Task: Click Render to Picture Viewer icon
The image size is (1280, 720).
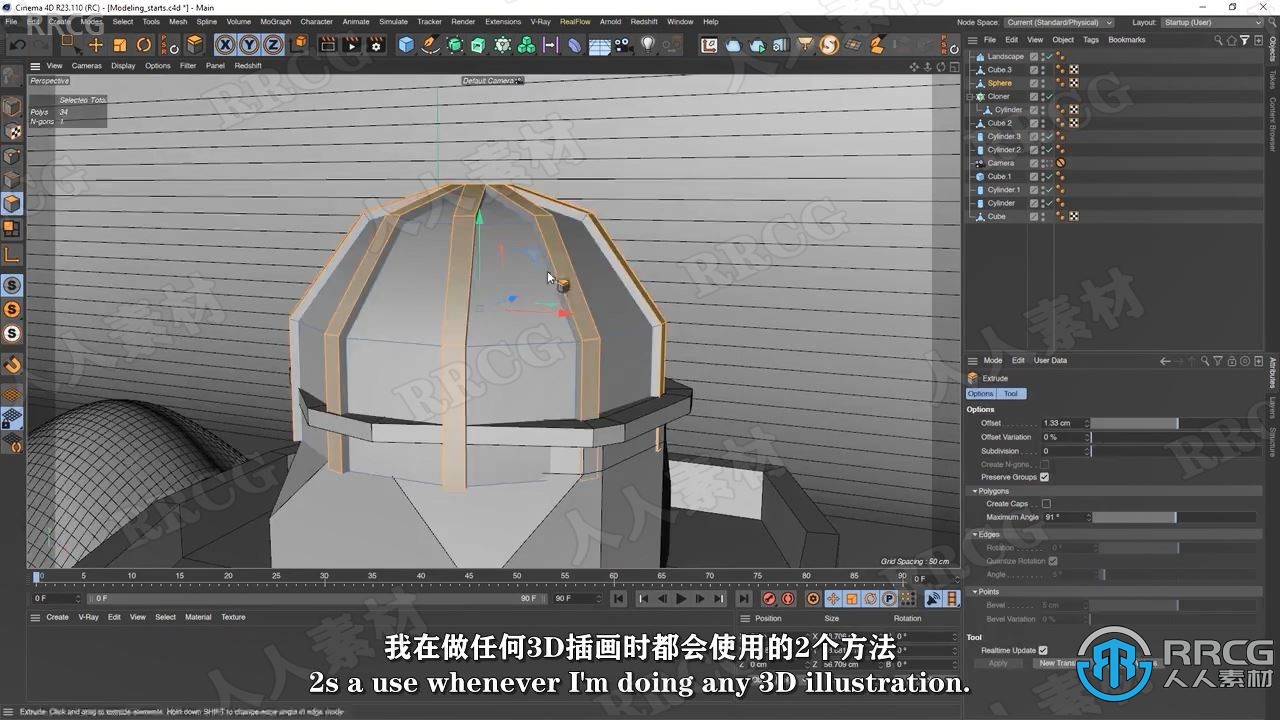Action: click(351, 45)
